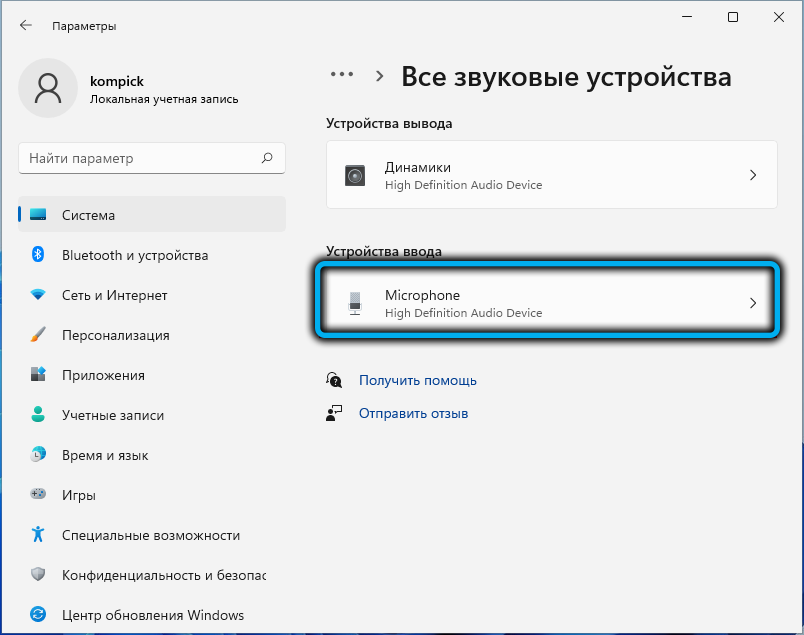Screen dimensions: 804x635
Task: Click the kompick user avatar icon
Action: 47,89
